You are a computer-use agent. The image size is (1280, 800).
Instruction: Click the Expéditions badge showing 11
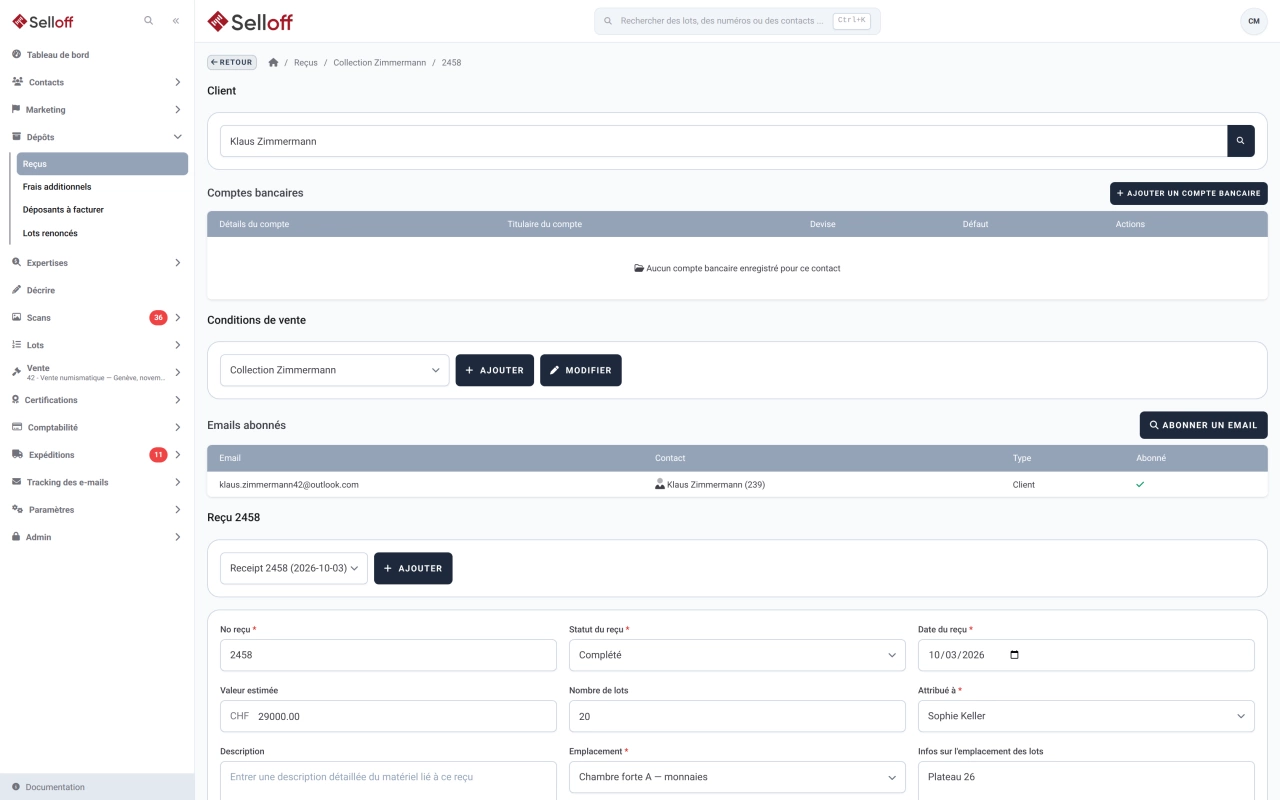[x=158, y=455]
